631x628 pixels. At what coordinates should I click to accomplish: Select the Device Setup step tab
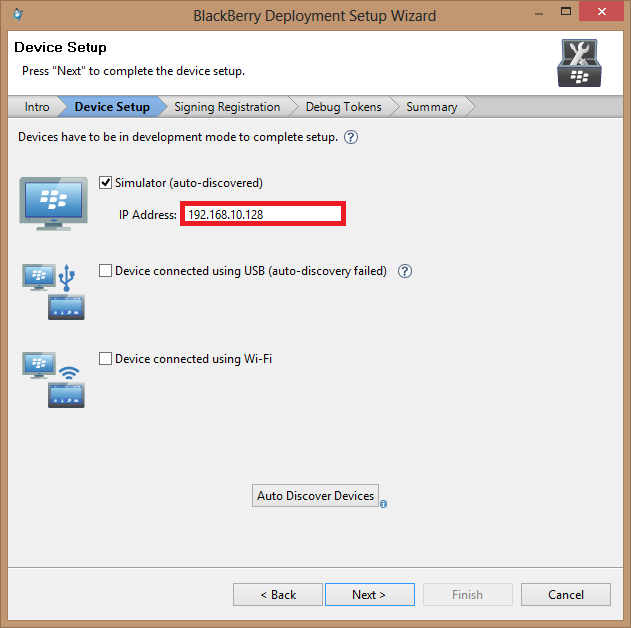[x=112, y=107]
